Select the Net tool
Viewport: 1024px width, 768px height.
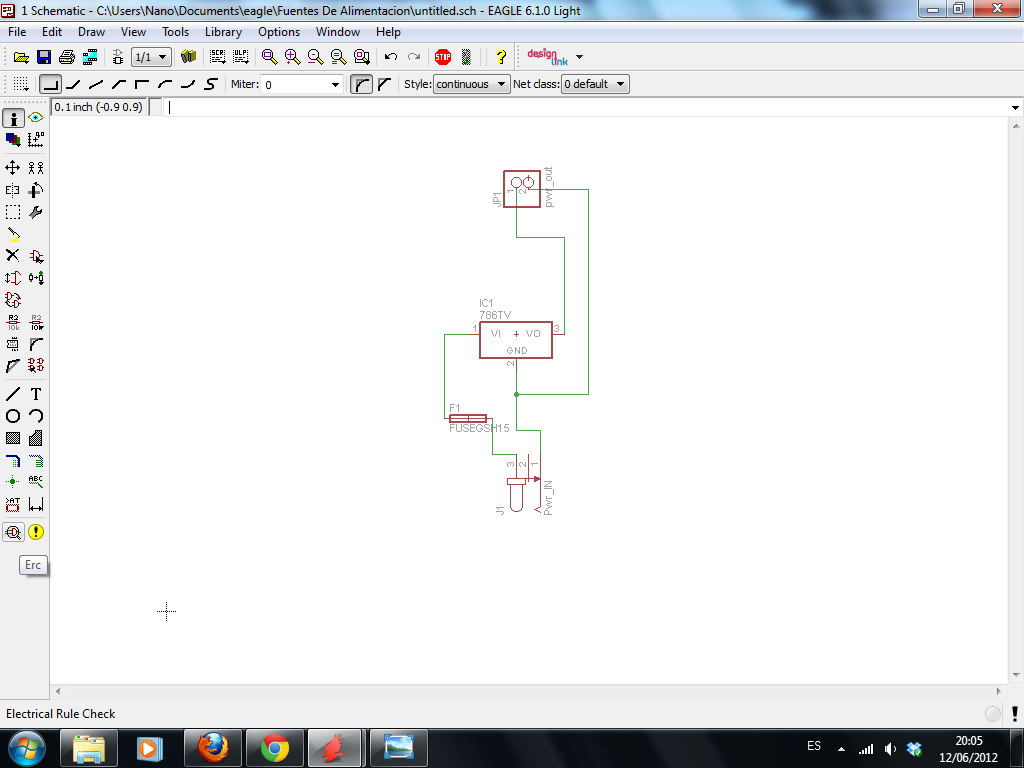(36, 460)
